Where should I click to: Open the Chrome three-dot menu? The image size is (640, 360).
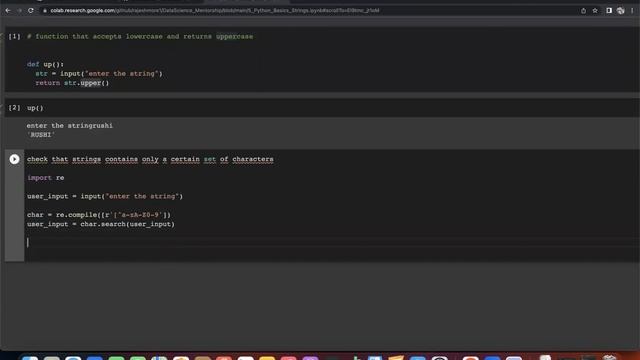(632, 11)
